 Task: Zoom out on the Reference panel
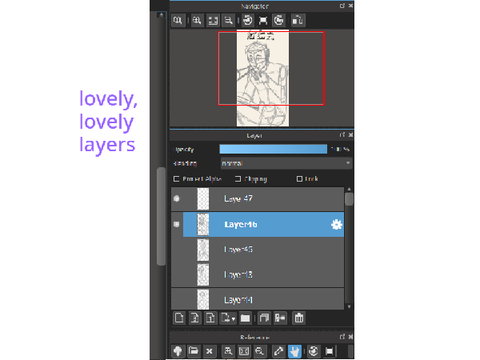point(260,351)
